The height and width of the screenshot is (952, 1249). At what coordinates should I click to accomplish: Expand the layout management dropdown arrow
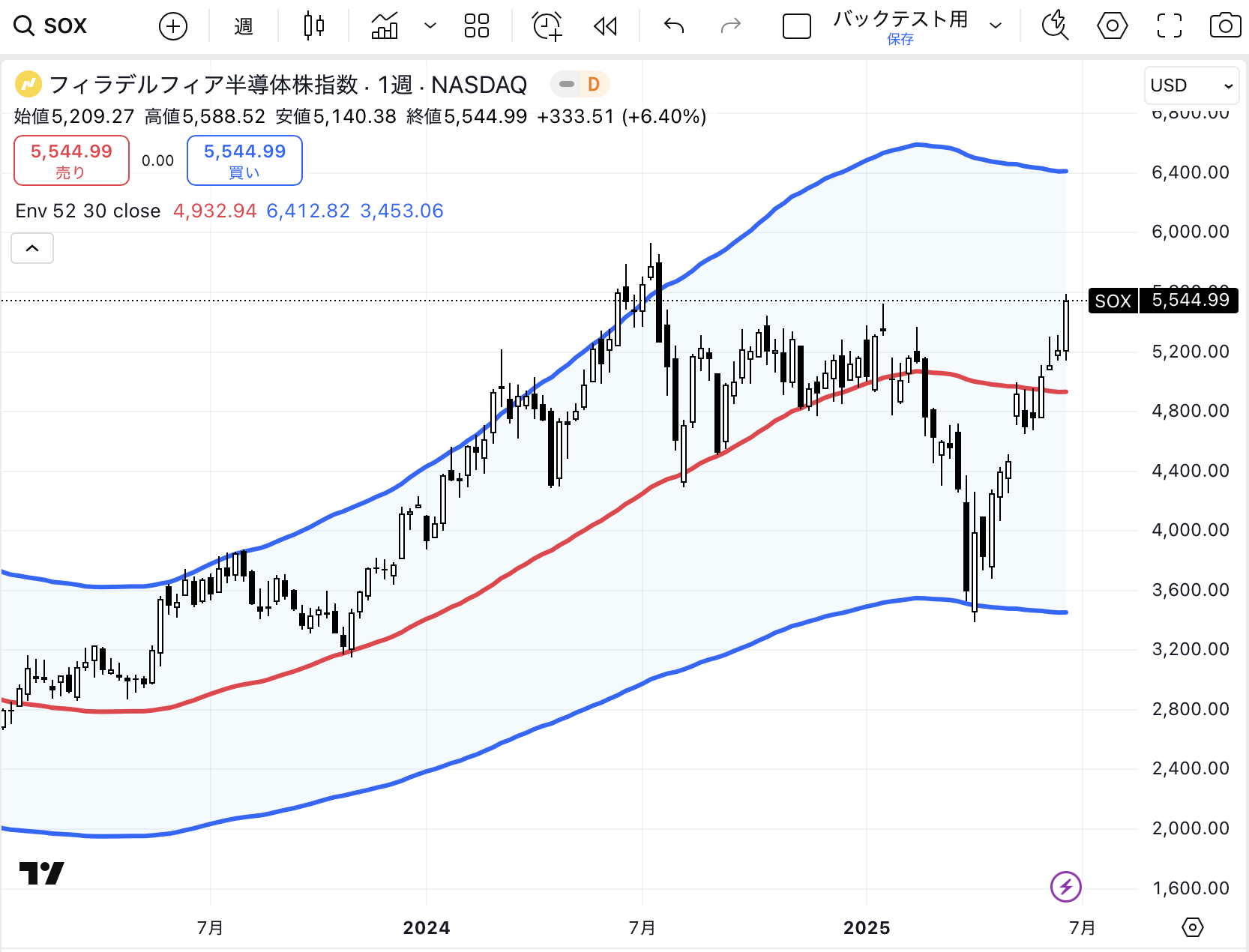996,26
